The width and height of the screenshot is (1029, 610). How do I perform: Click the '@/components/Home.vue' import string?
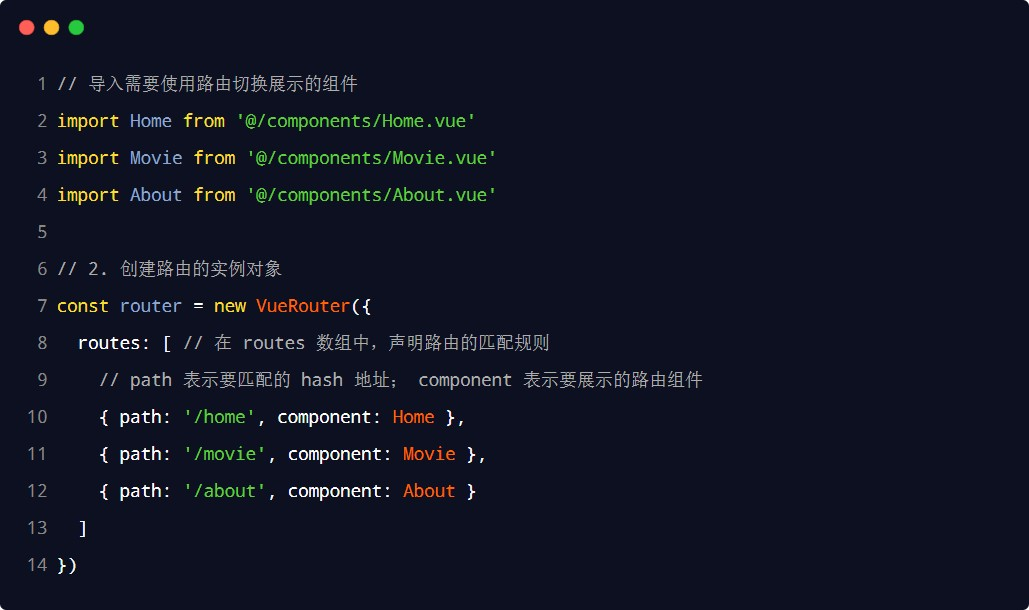pos(355,121)
